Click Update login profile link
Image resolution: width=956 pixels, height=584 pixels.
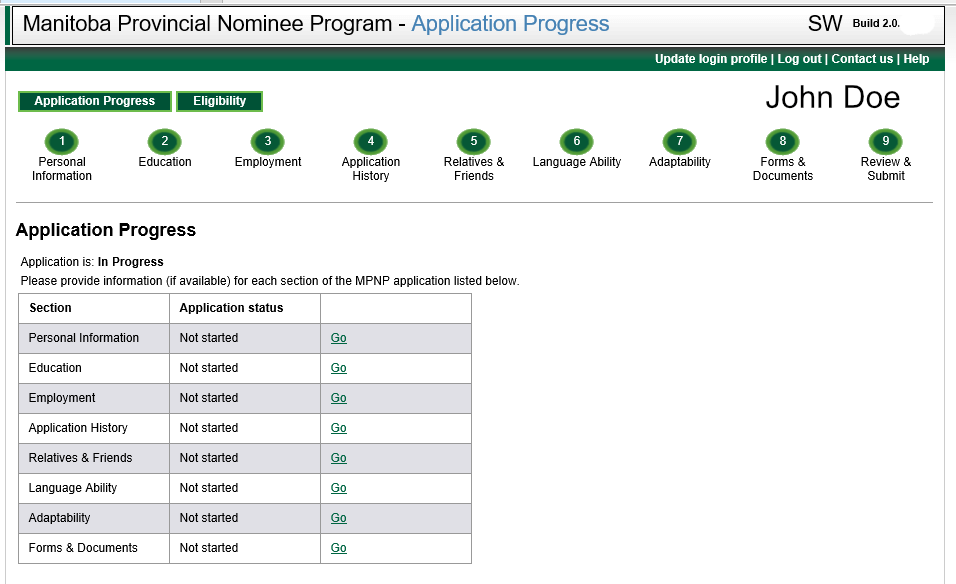pyautogui.click(x=711, y=59)
